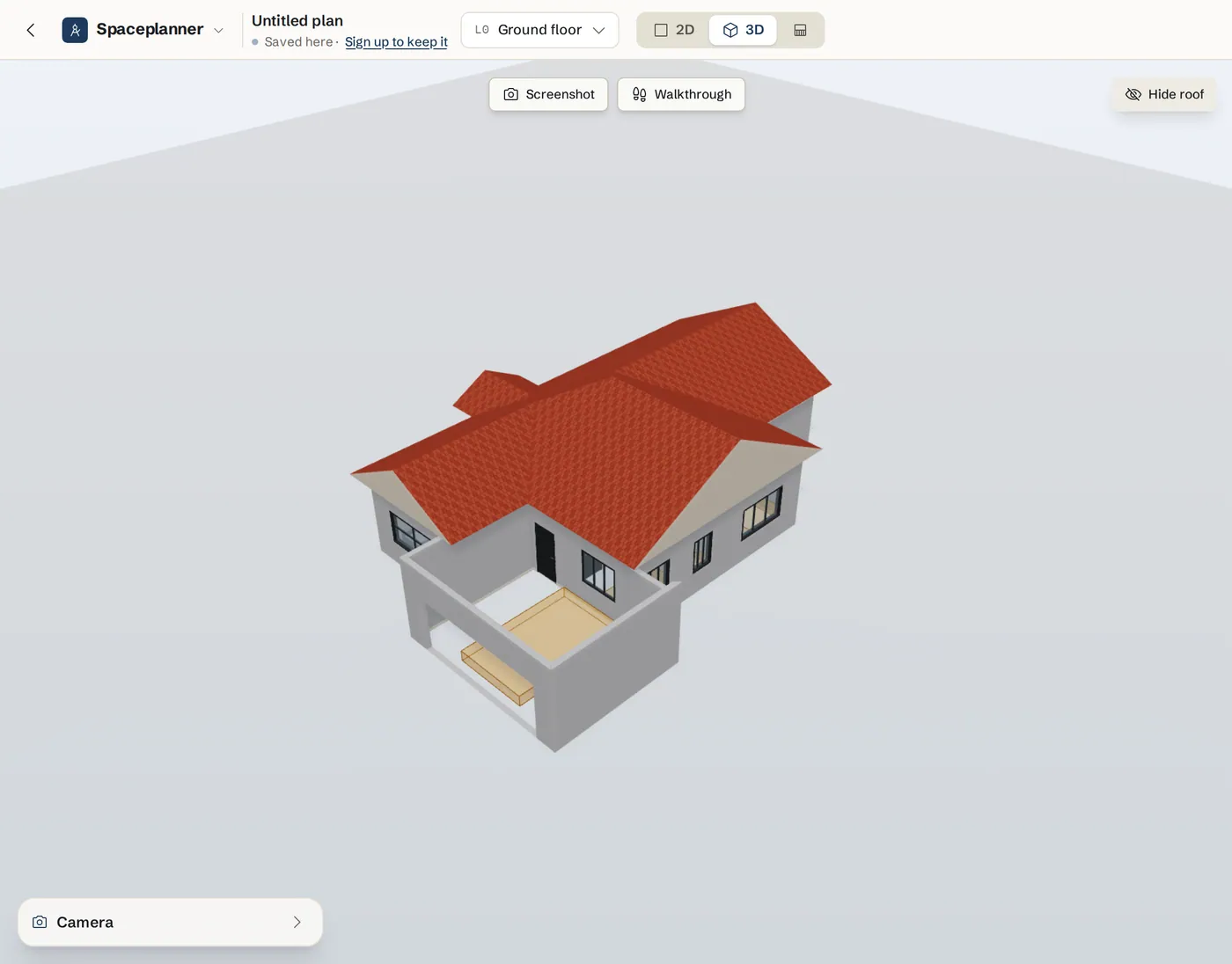Click the Untitled plan title
This screenshot has height=964, width=1232.
[297, 20]
